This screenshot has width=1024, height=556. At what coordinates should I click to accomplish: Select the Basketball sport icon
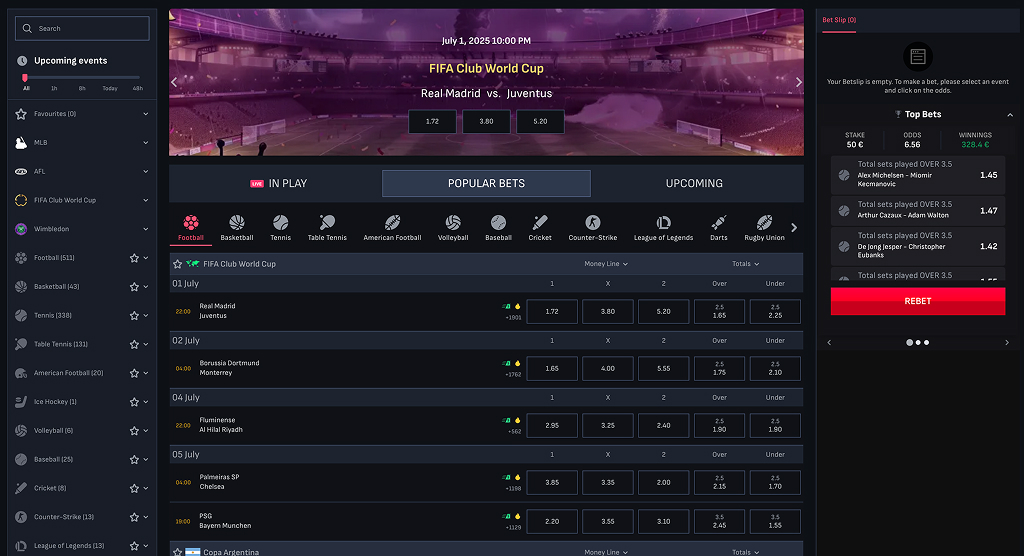tap(237, 223)
